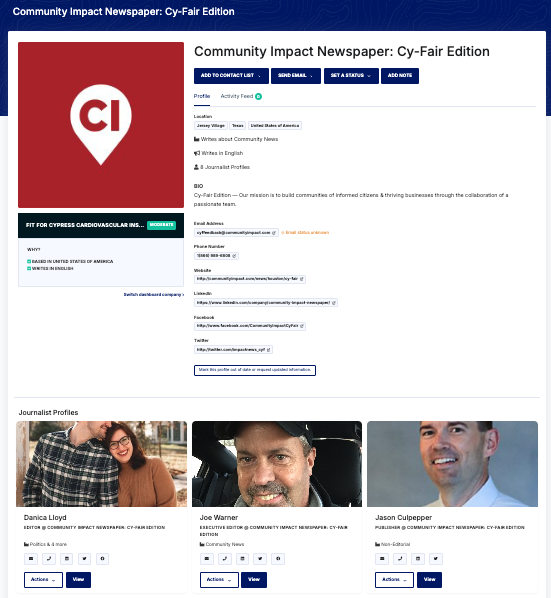Click the Joe Warner name heading
This screenshot has width=551, height=598.
point(219,518)
